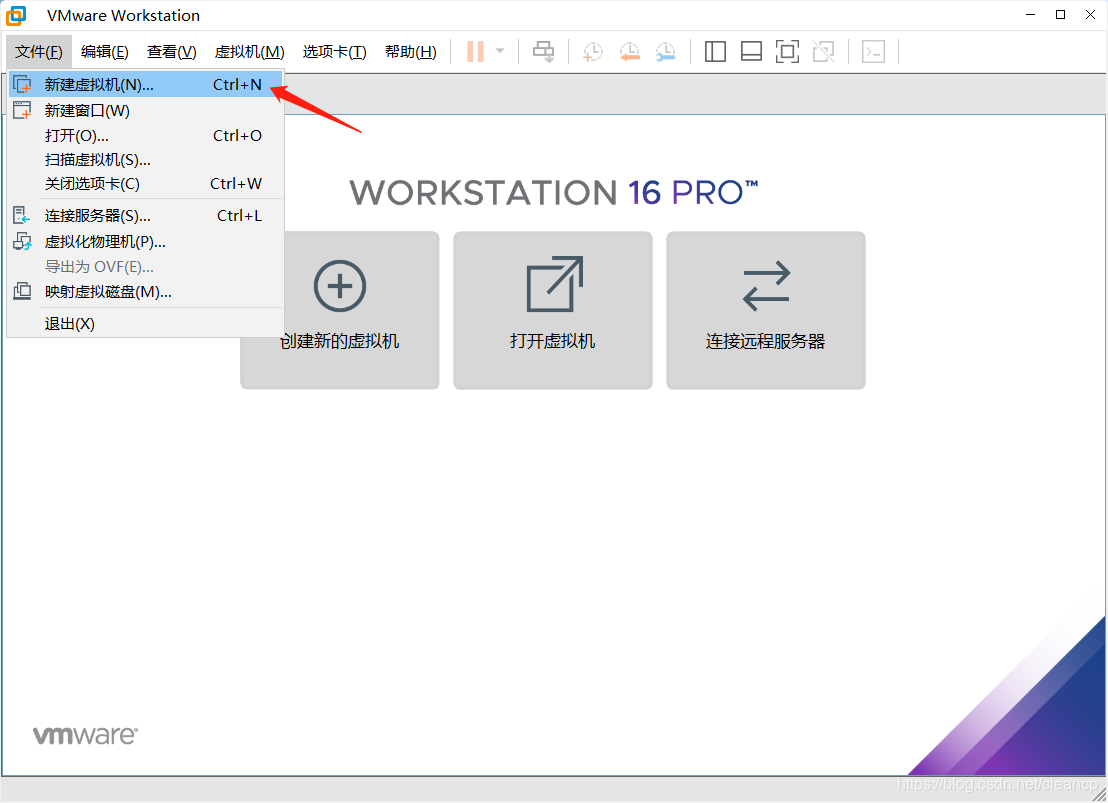Minimize the VMware Workstation window
This screenshot has width=1108, height=803.
coord(1030,15)
